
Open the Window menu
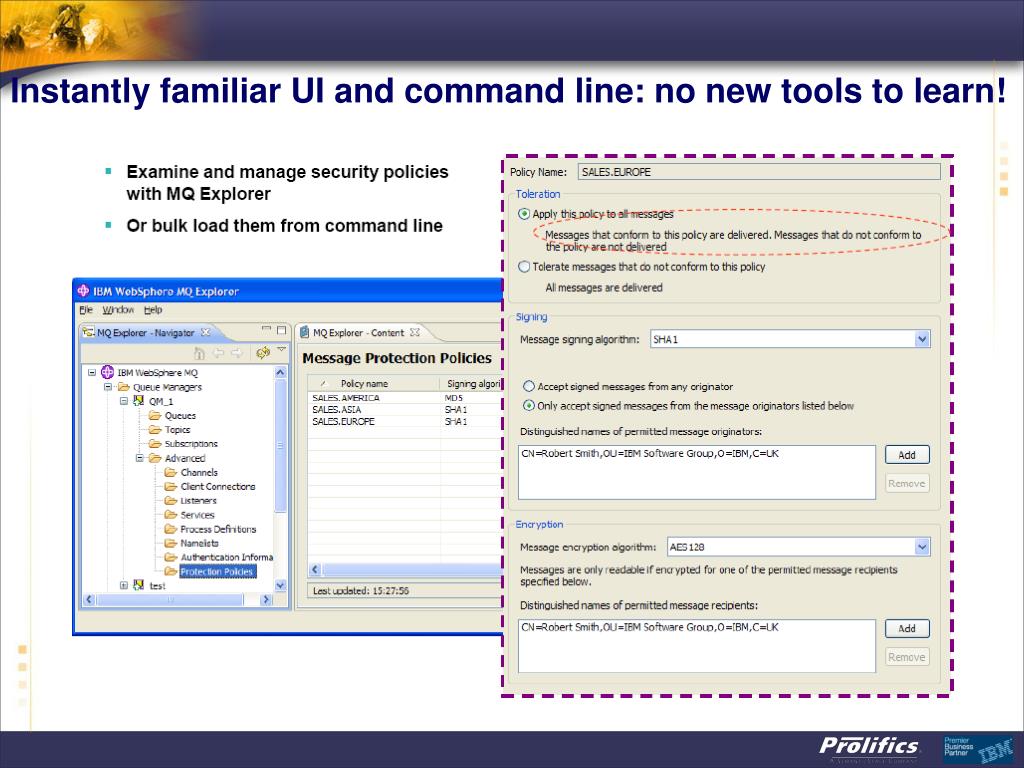(x=118, y=310)
